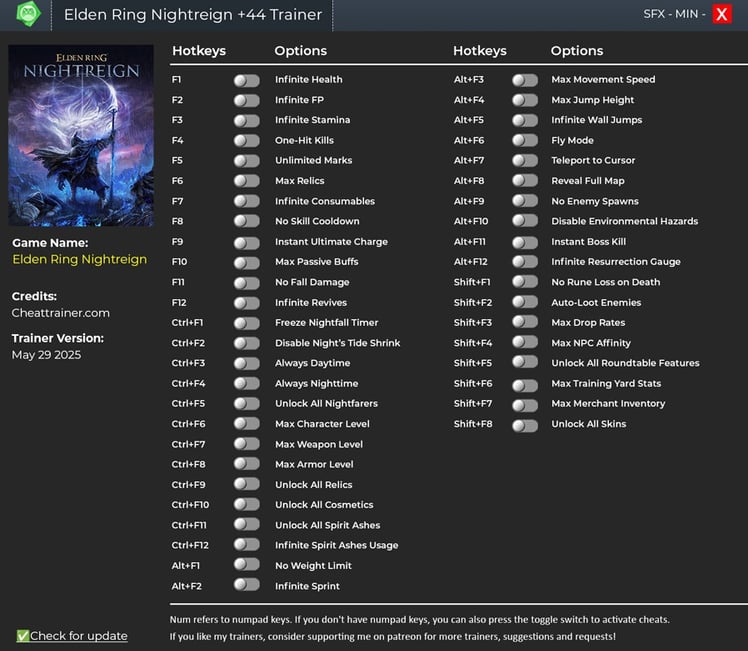This screenshot has width=748, height=651.
Task: Toggle Instant Ultimate Charge
Action: 247,242
